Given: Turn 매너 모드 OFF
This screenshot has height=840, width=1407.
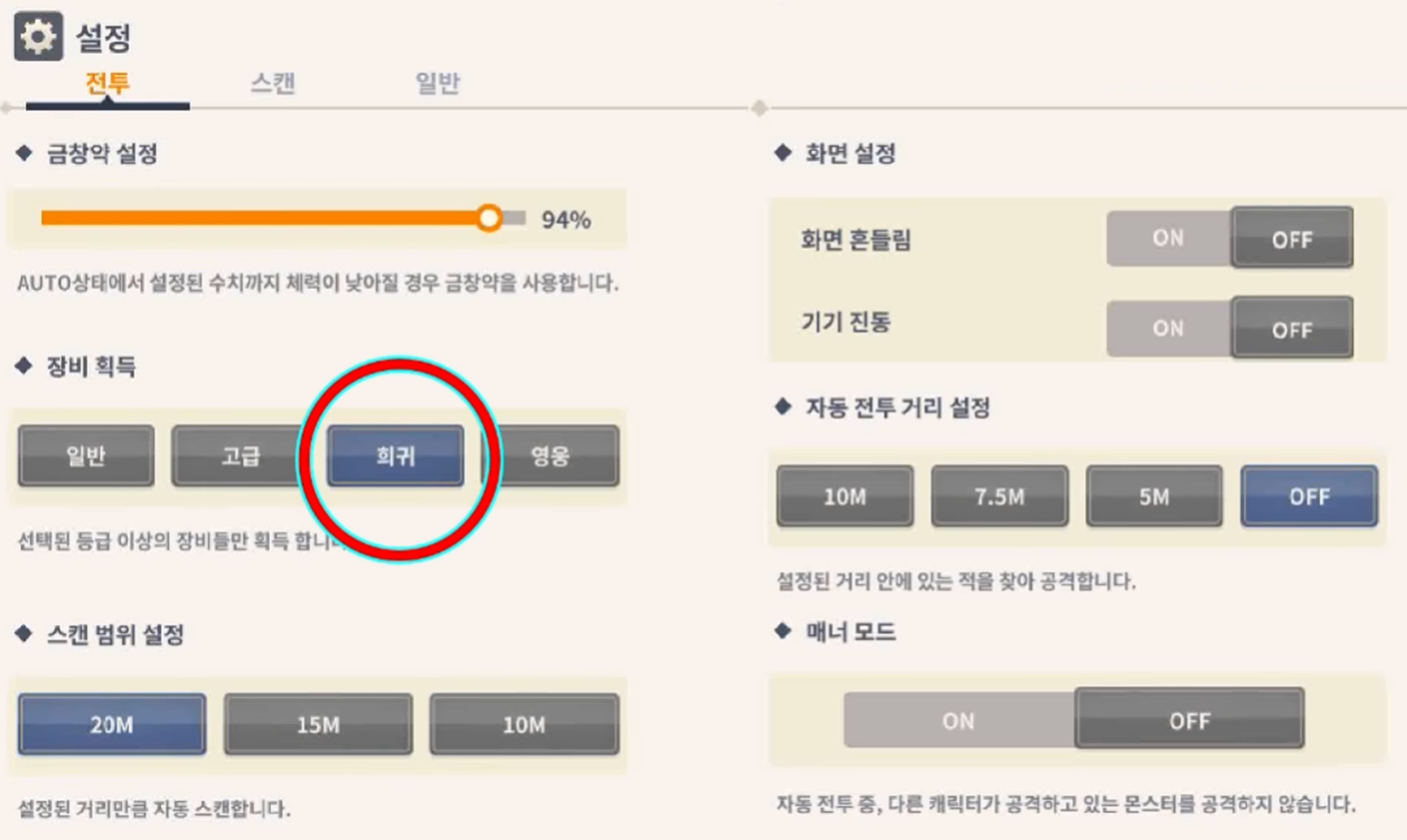Looking at the screenshot, I should [x=1190, y=718].
